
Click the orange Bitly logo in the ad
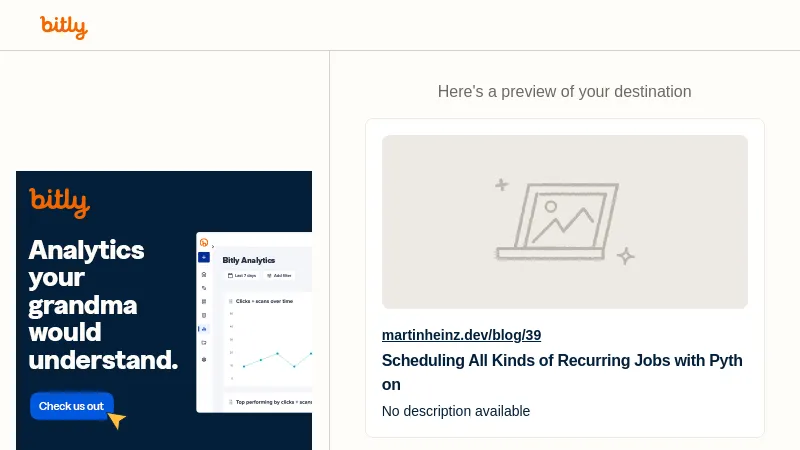(x=59, y=202)
